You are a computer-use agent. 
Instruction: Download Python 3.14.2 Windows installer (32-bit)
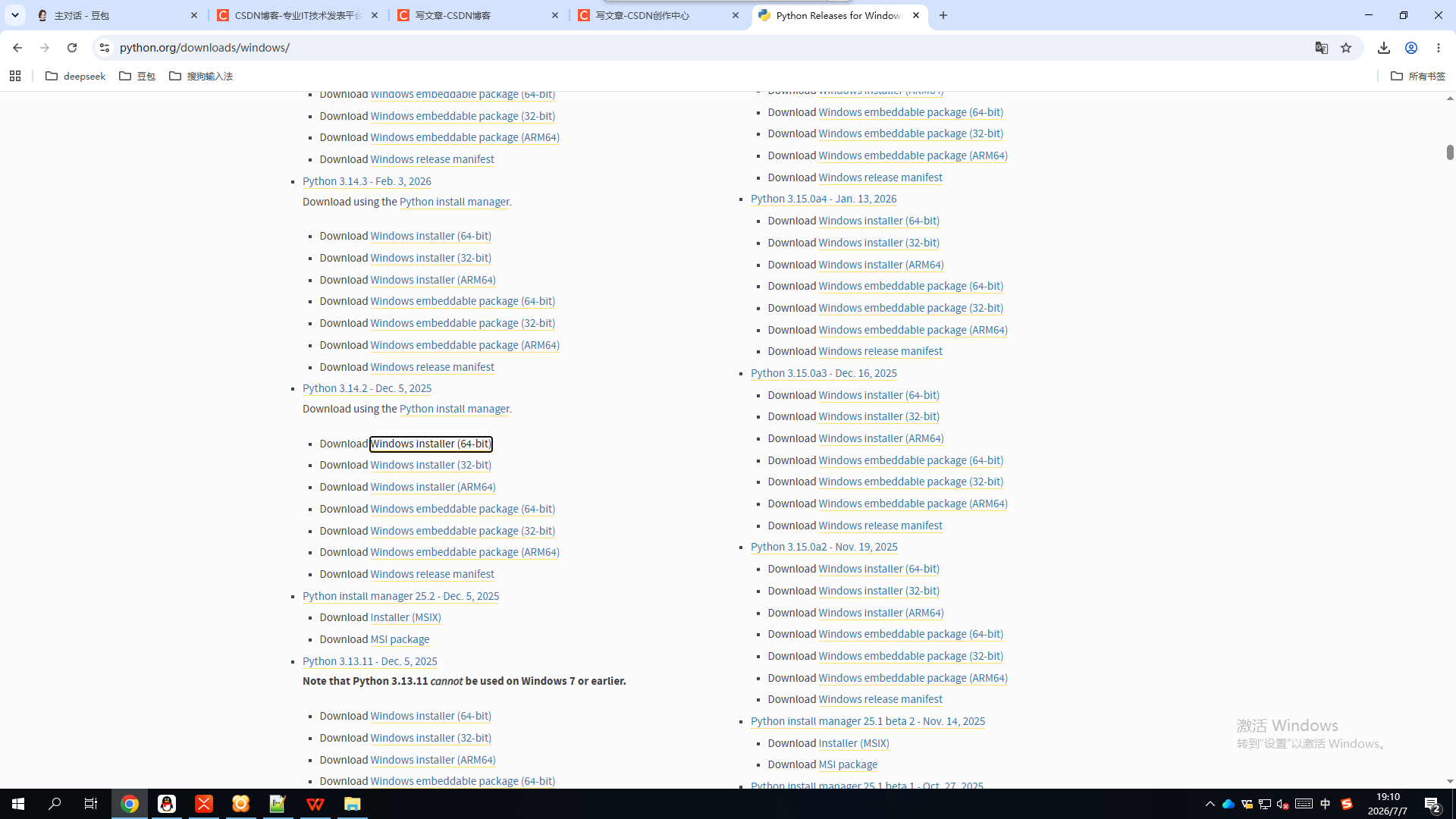(431, 465)
